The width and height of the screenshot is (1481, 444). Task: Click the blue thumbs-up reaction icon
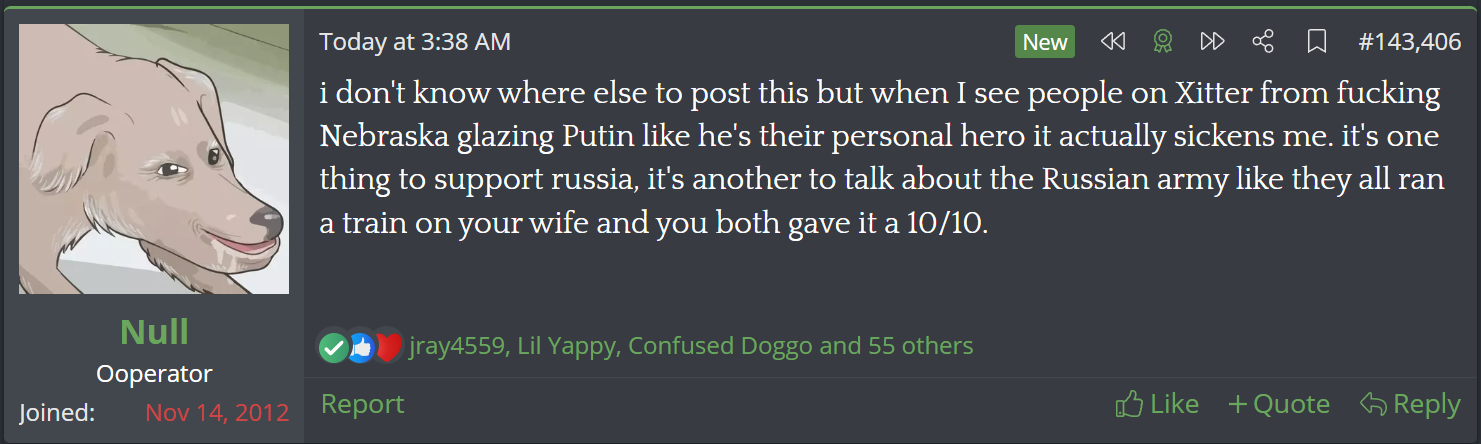coord(359,347)
